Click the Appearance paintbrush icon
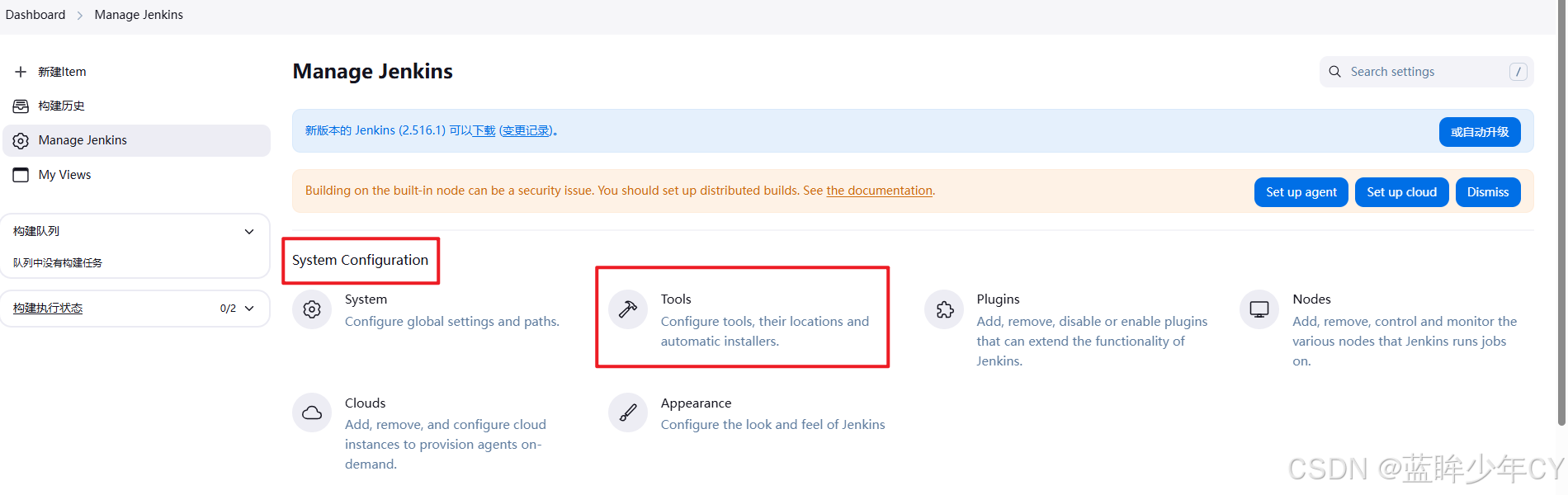 pyautogui.click(x=628, y=412)
